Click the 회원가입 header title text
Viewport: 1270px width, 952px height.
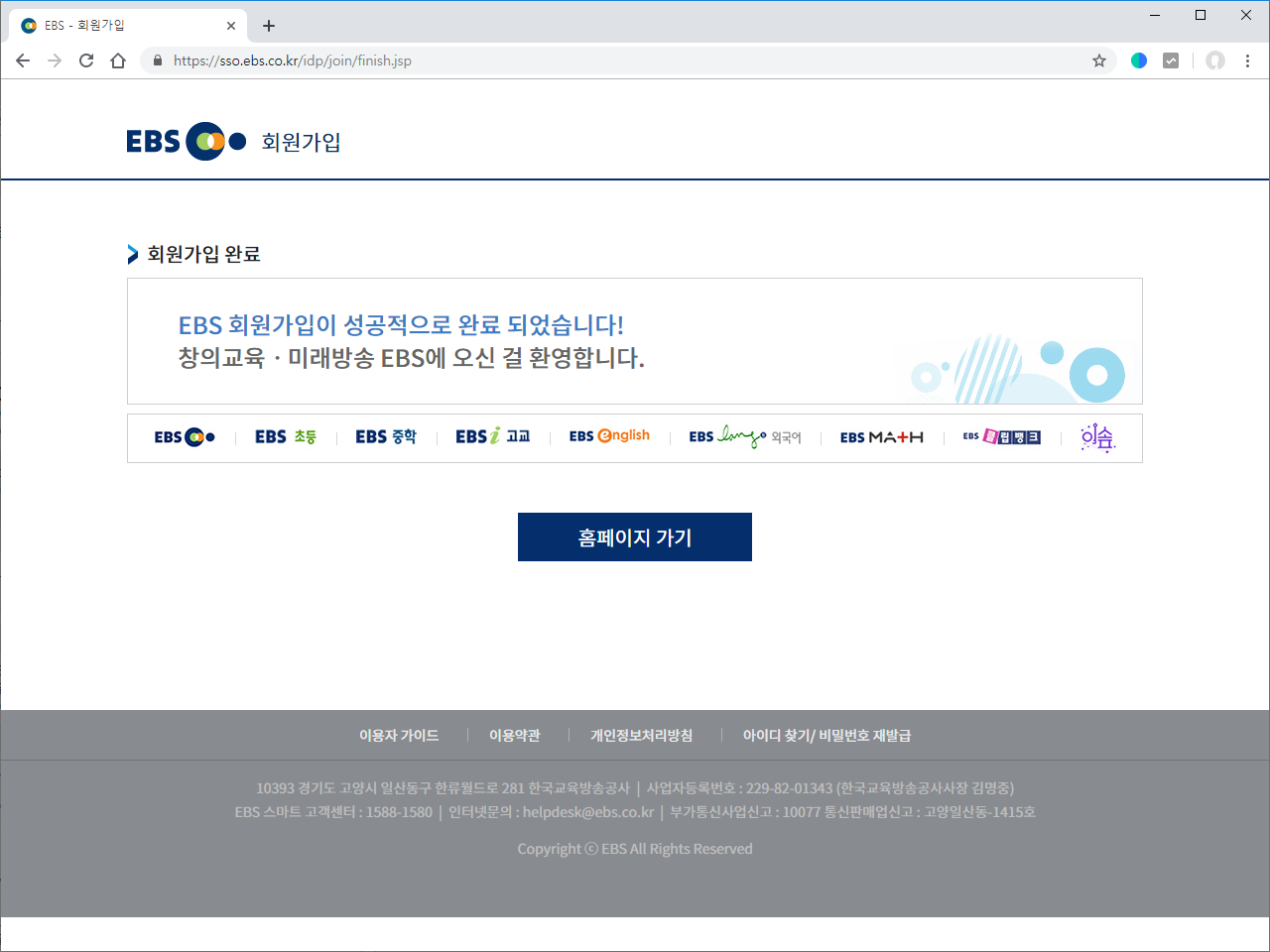tap(302, 142)
